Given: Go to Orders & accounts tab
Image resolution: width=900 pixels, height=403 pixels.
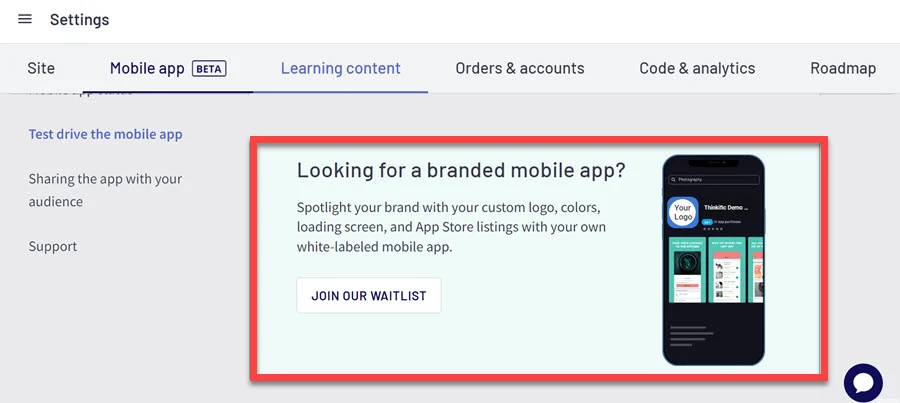Looking at the screenshot, I should pyautogui.click(x=520, y=69).
